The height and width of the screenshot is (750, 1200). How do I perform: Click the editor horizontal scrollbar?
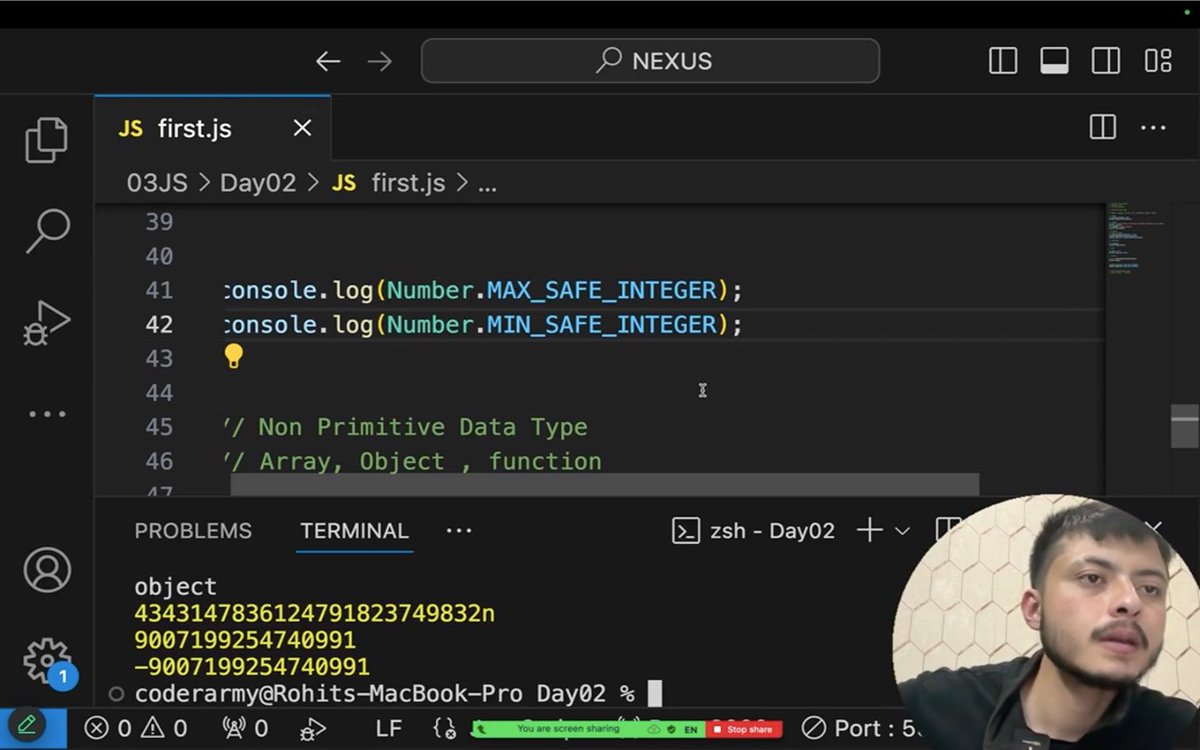[x=605, y=484]
